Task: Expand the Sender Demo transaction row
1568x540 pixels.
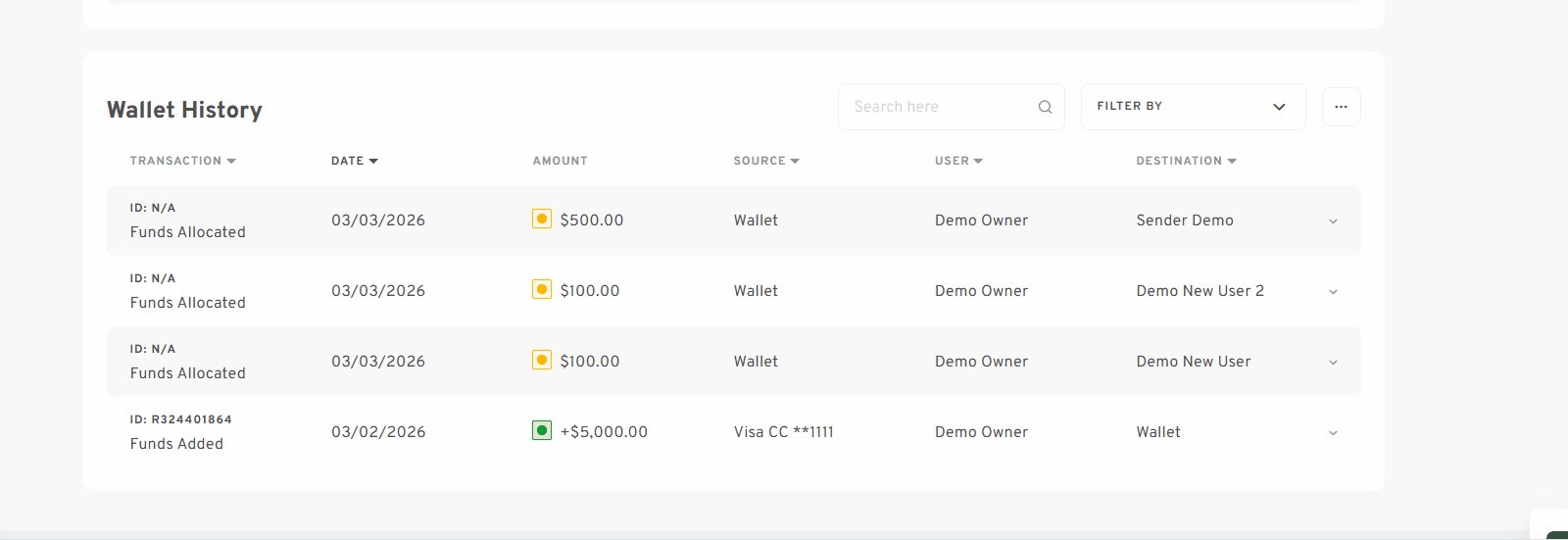Action: 1333,221
